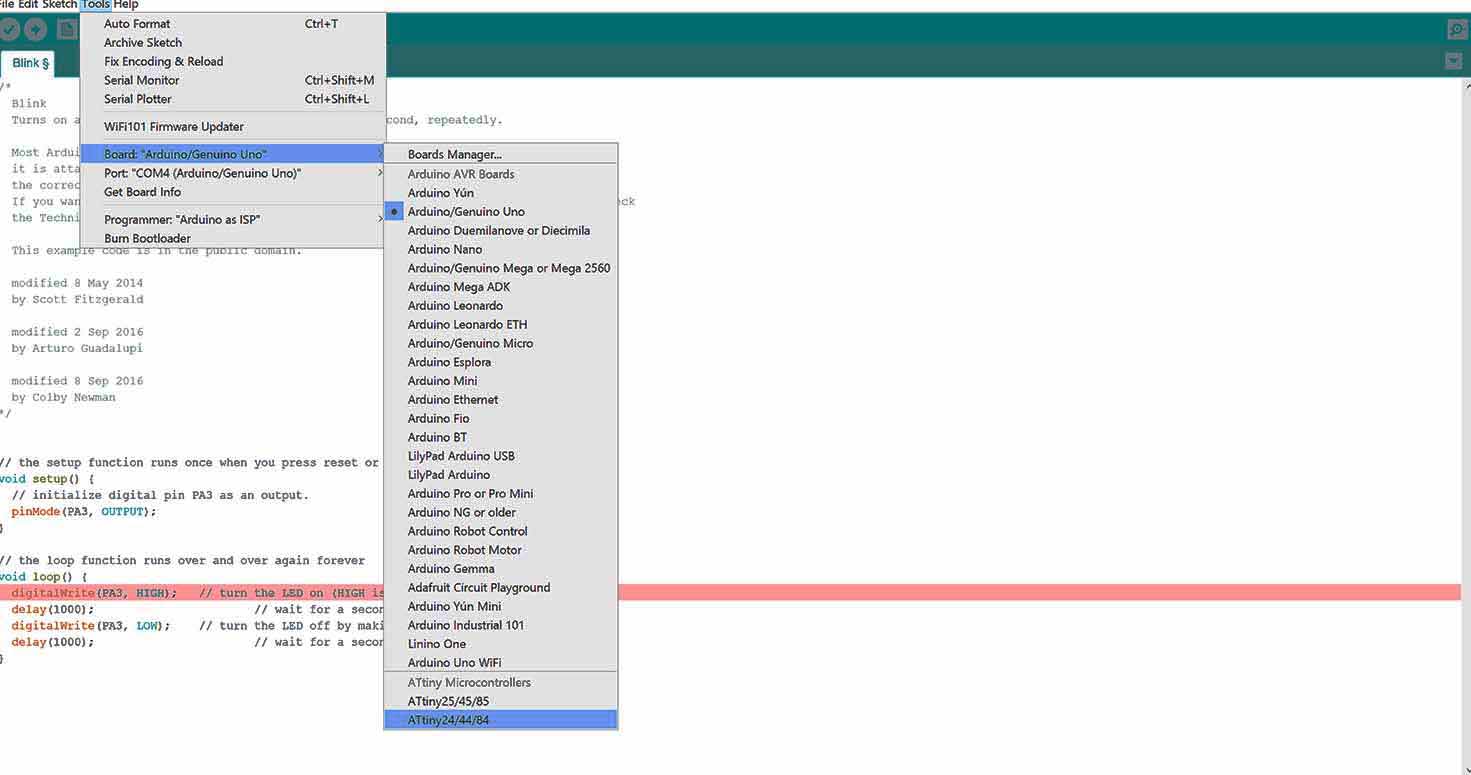Choose Arduino Industrial 101
1471x775 pixels.
click(x=501, y=626)
